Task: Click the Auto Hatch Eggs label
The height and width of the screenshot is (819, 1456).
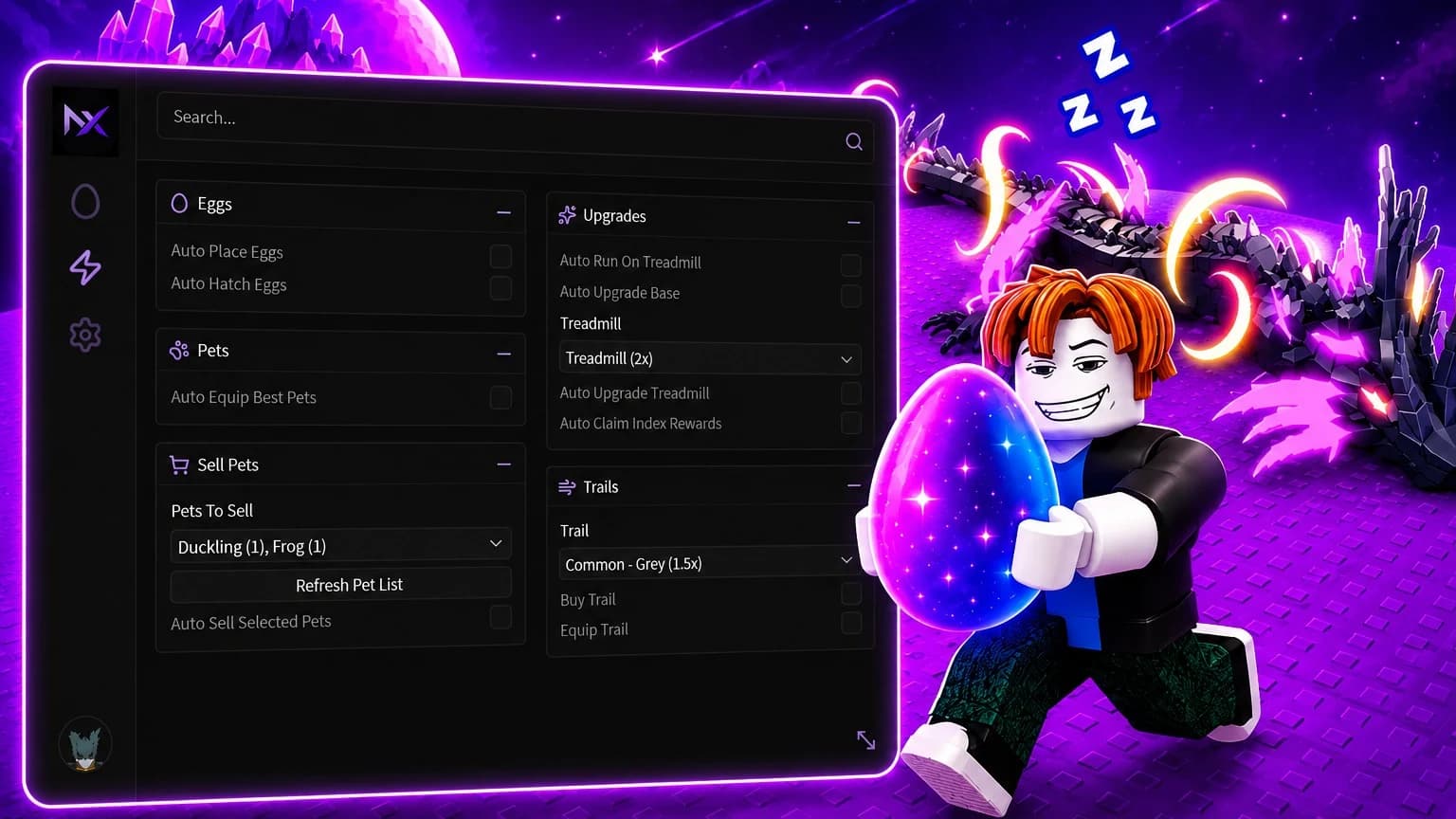Action: tap(228, 283)
